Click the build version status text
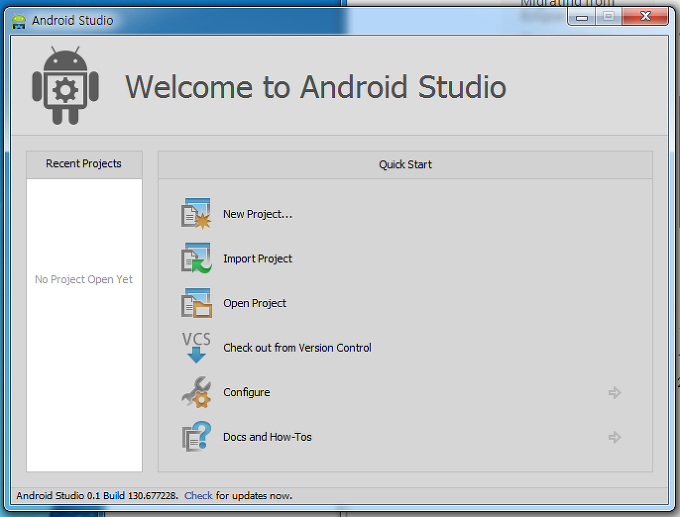The image size is (680, 517). tap(97, 495)
